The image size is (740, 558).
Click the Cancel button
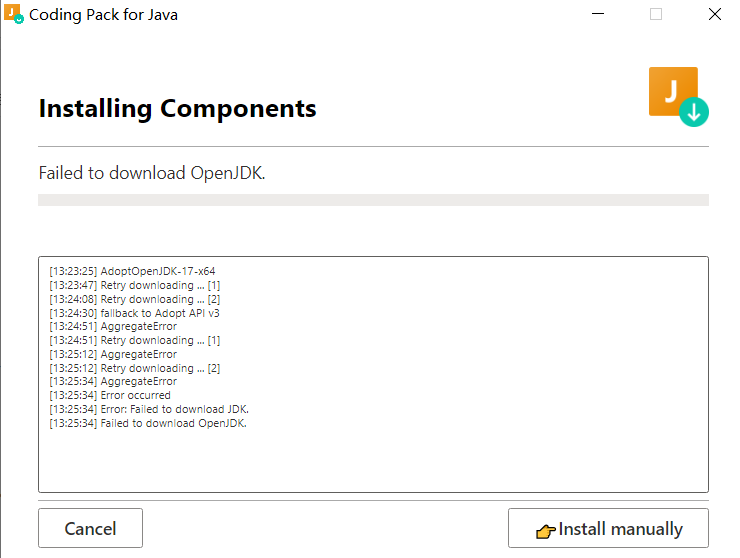(90, 528)
